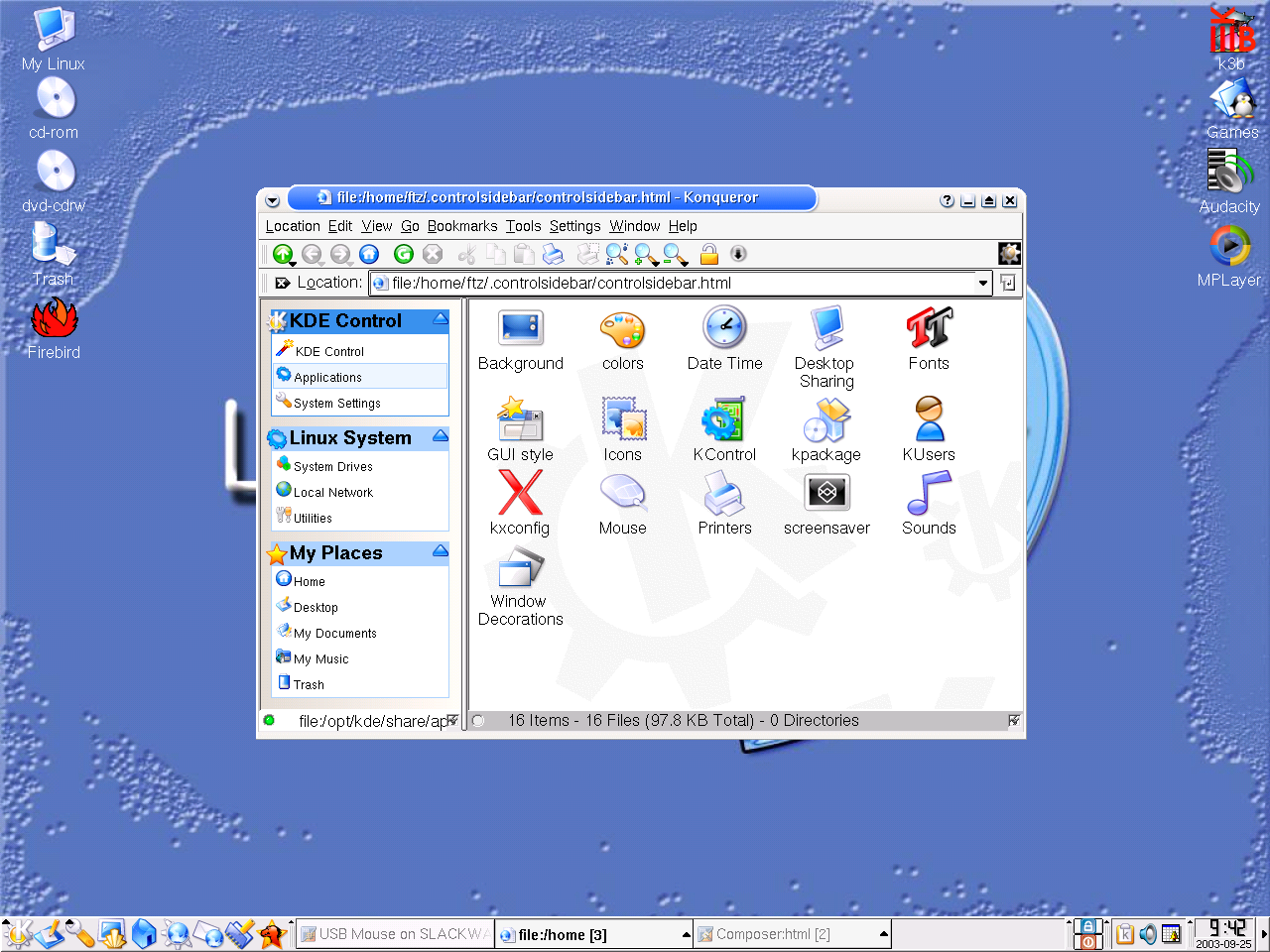Expand file:/home taskbar group arrow
The image size is (1270, 952).
(686, 934)
